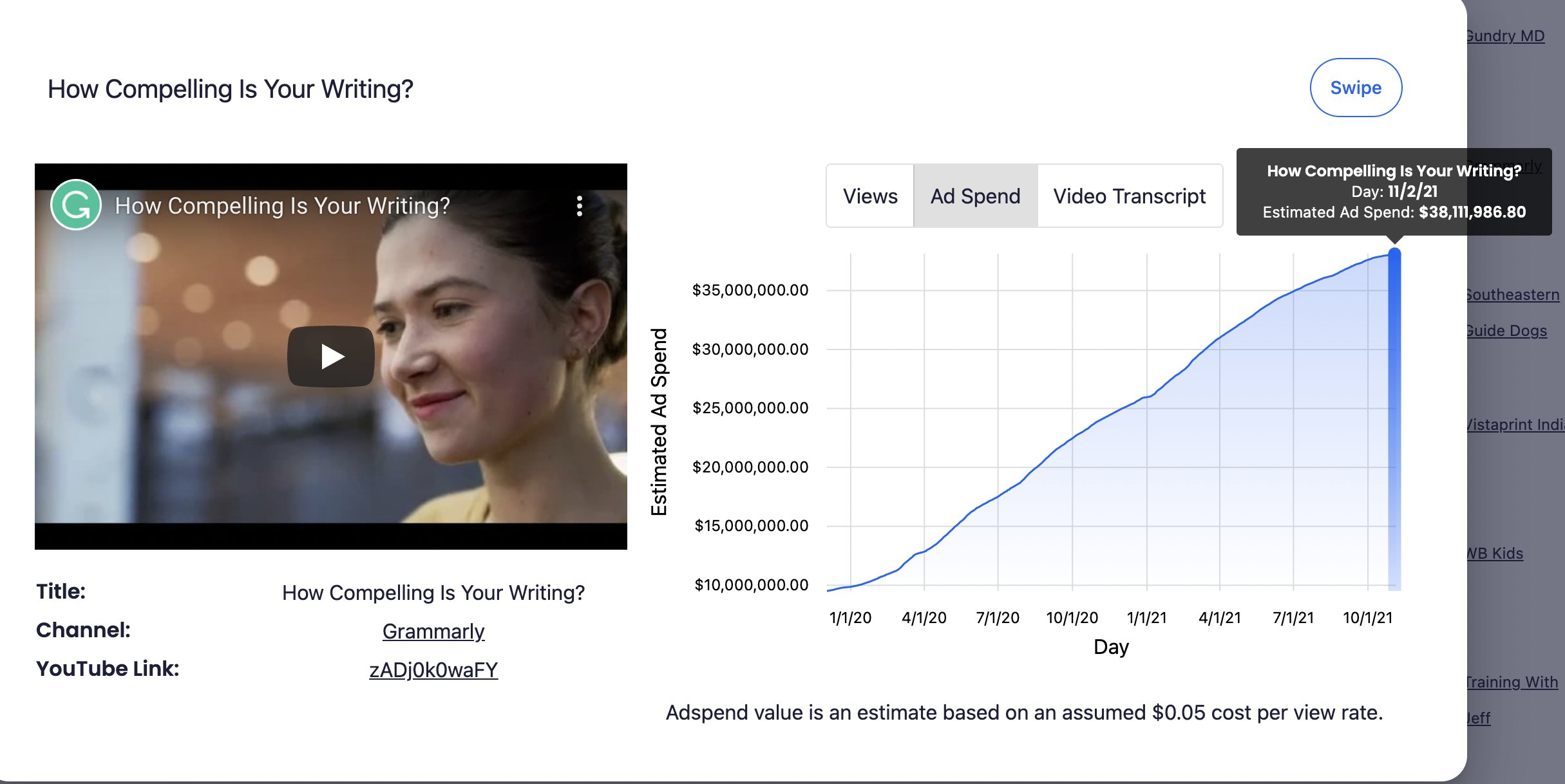
Task: Click the Estimated Ad Spend axis title
Action: (659, 422)
